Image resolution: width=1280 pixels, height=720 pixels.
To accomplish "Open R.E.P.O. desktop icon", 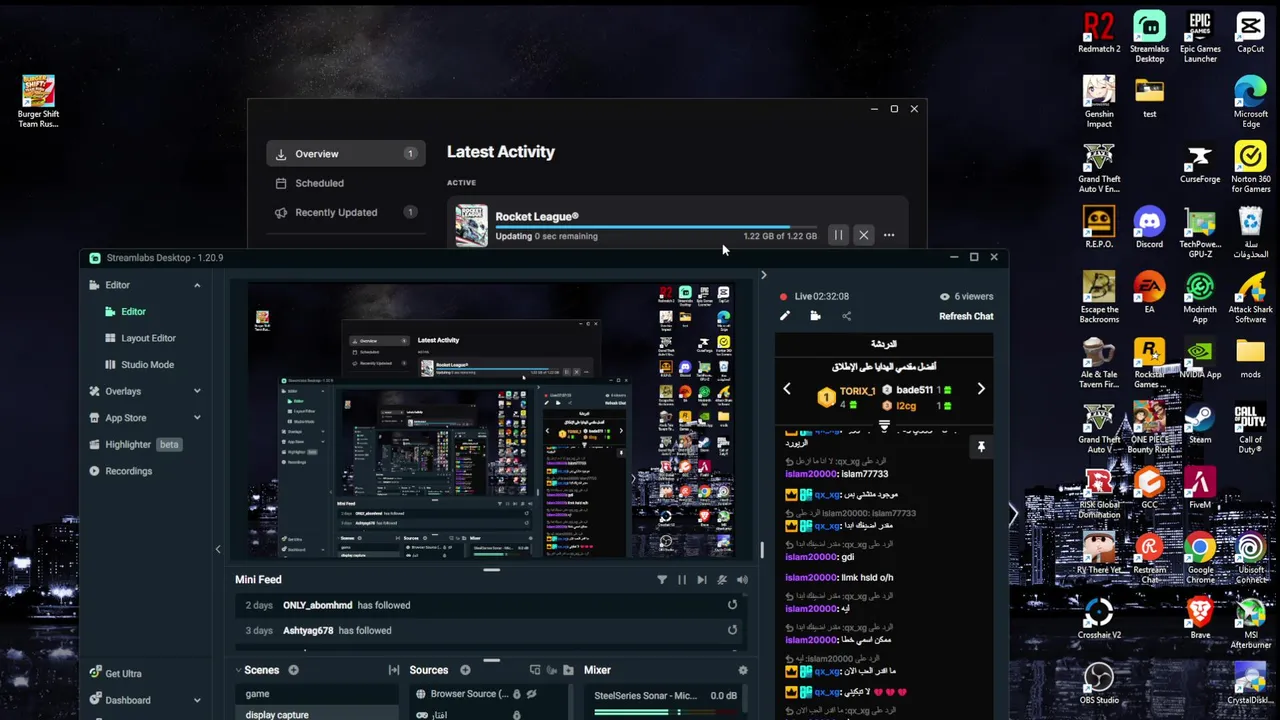I will pyautogui.click(x=1099, y=227).
